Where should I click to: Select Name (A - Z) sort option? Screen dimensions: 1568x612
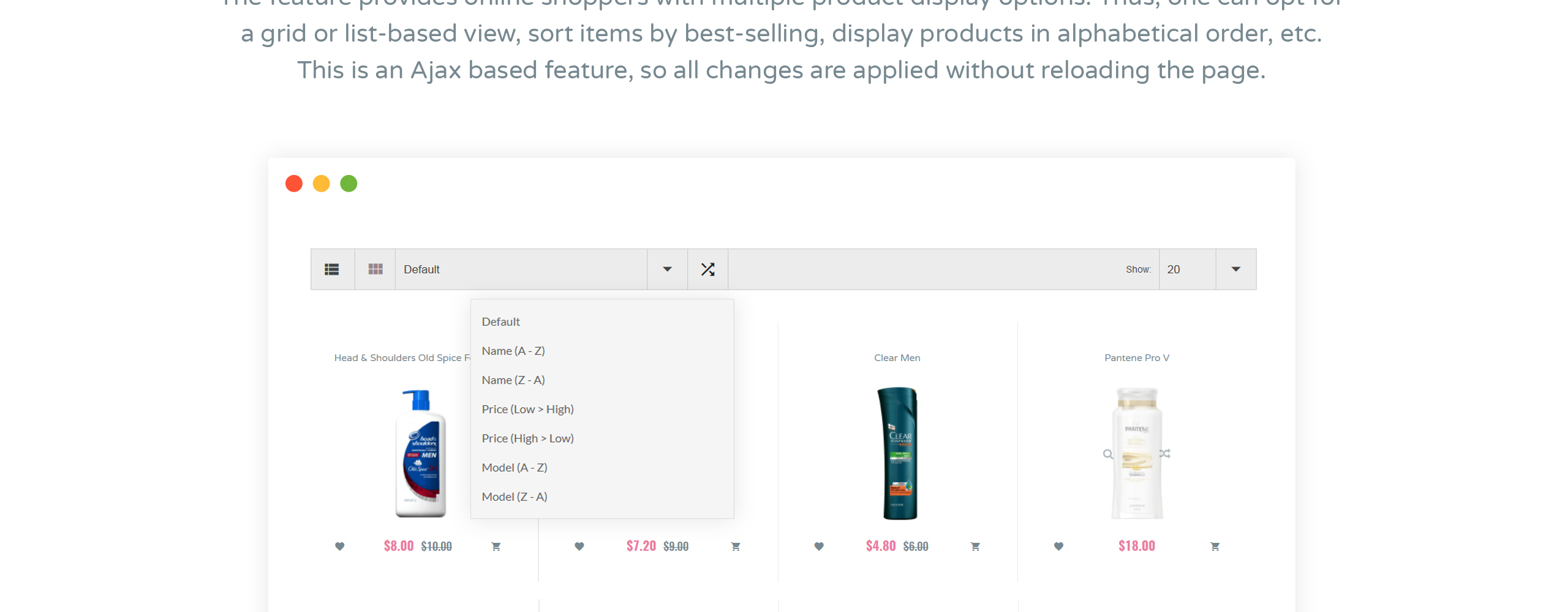(x=513, y=351)
